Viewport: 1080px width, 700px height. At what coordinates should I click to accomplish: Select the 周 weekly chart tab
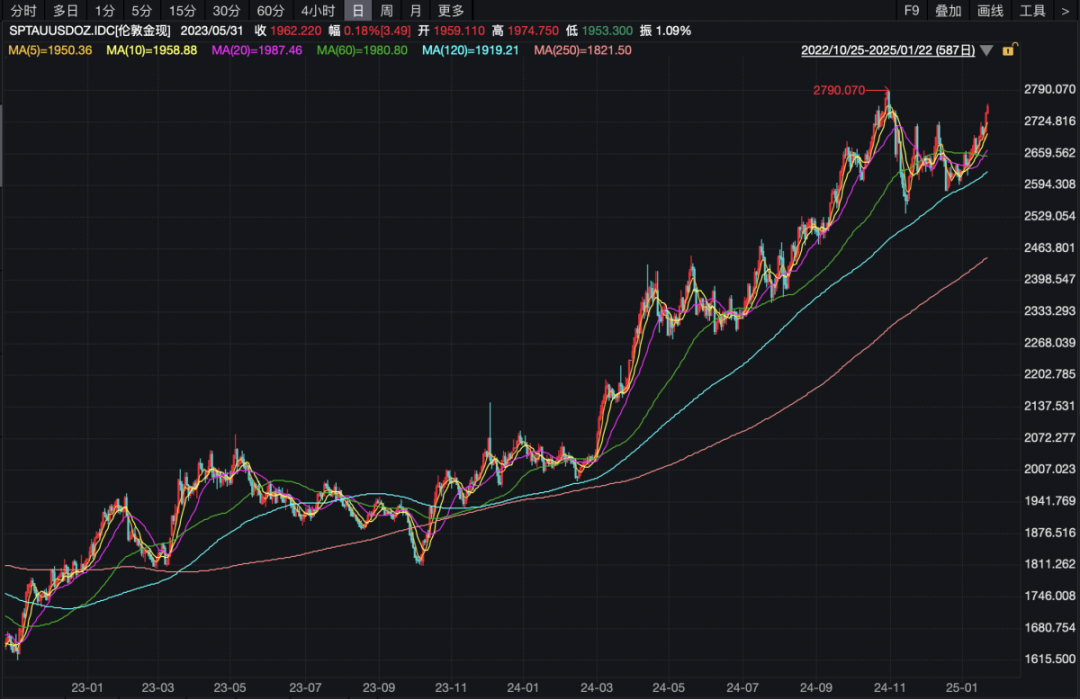click(386, 10)
